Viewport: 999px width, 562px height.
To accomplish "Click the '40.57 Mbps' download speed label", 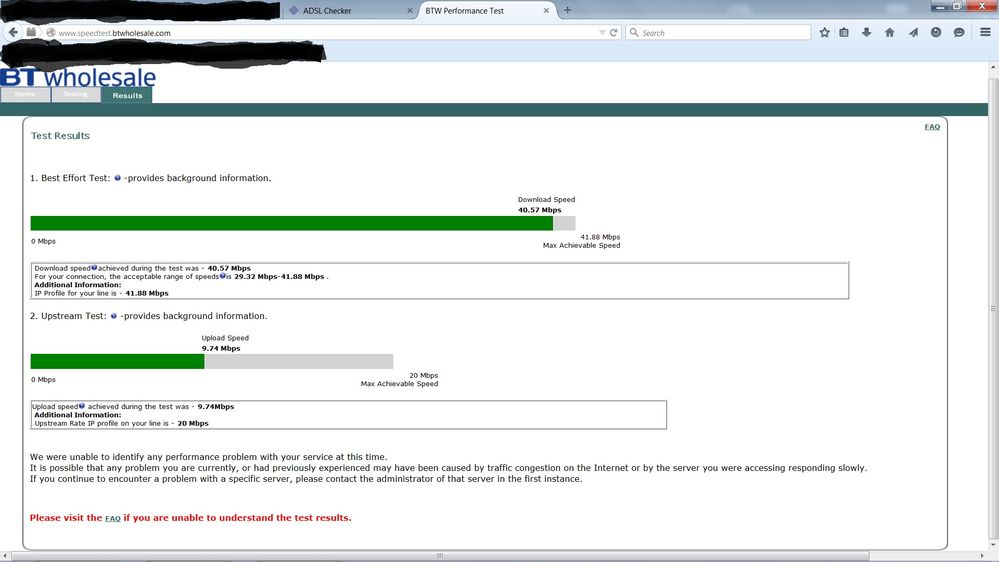I will click(540, 210).
